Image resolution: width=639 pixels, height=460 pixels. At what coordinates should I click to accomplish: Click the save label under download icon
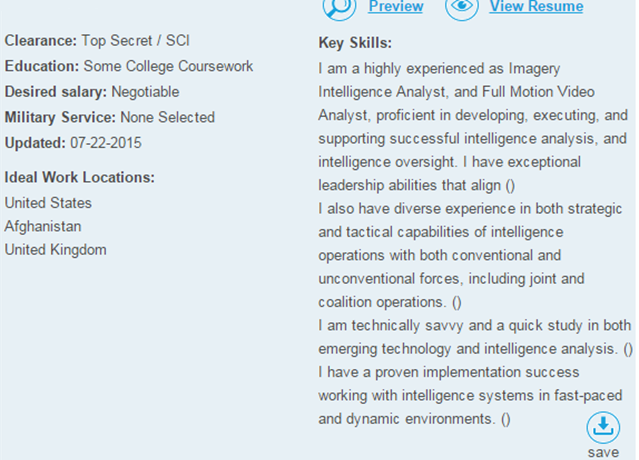click(x=603, y=453)
